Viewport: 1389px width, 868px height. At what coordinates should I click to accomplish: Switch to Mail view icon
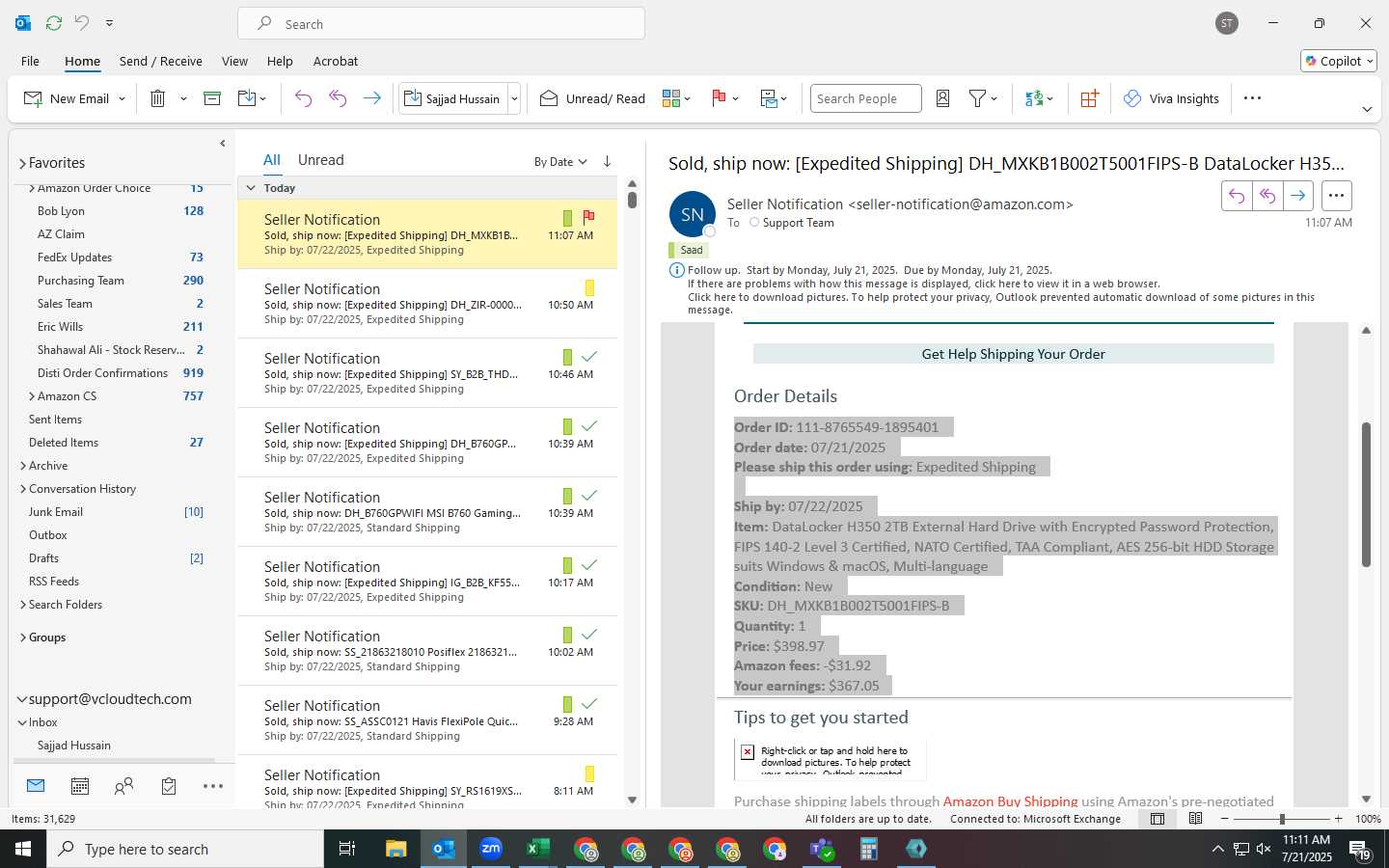pyautogui.click(x=36, y=786)
